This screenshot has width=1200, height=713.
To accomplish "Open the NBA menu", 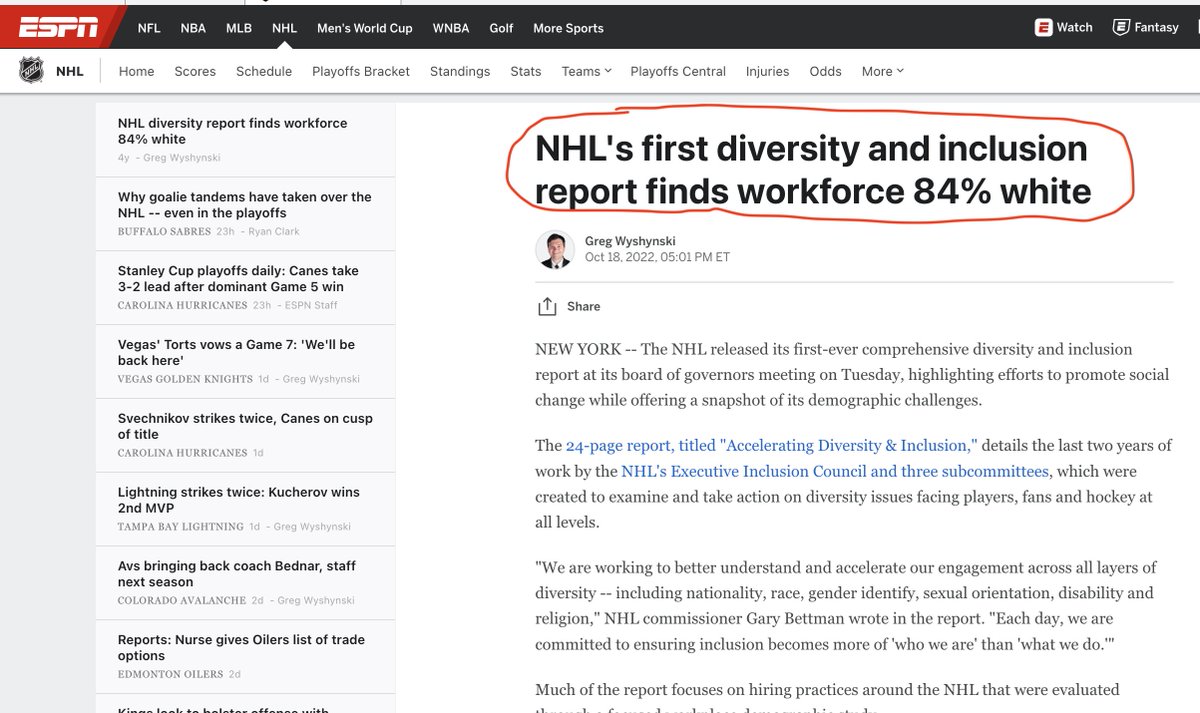I will click(x=193, y=28).
